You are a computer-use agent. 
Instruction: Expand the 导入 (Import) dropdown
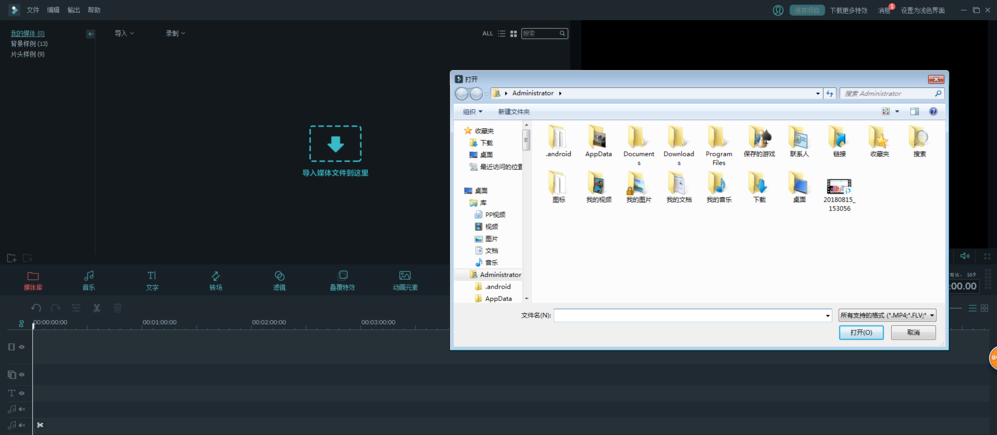tap(124, 34)
